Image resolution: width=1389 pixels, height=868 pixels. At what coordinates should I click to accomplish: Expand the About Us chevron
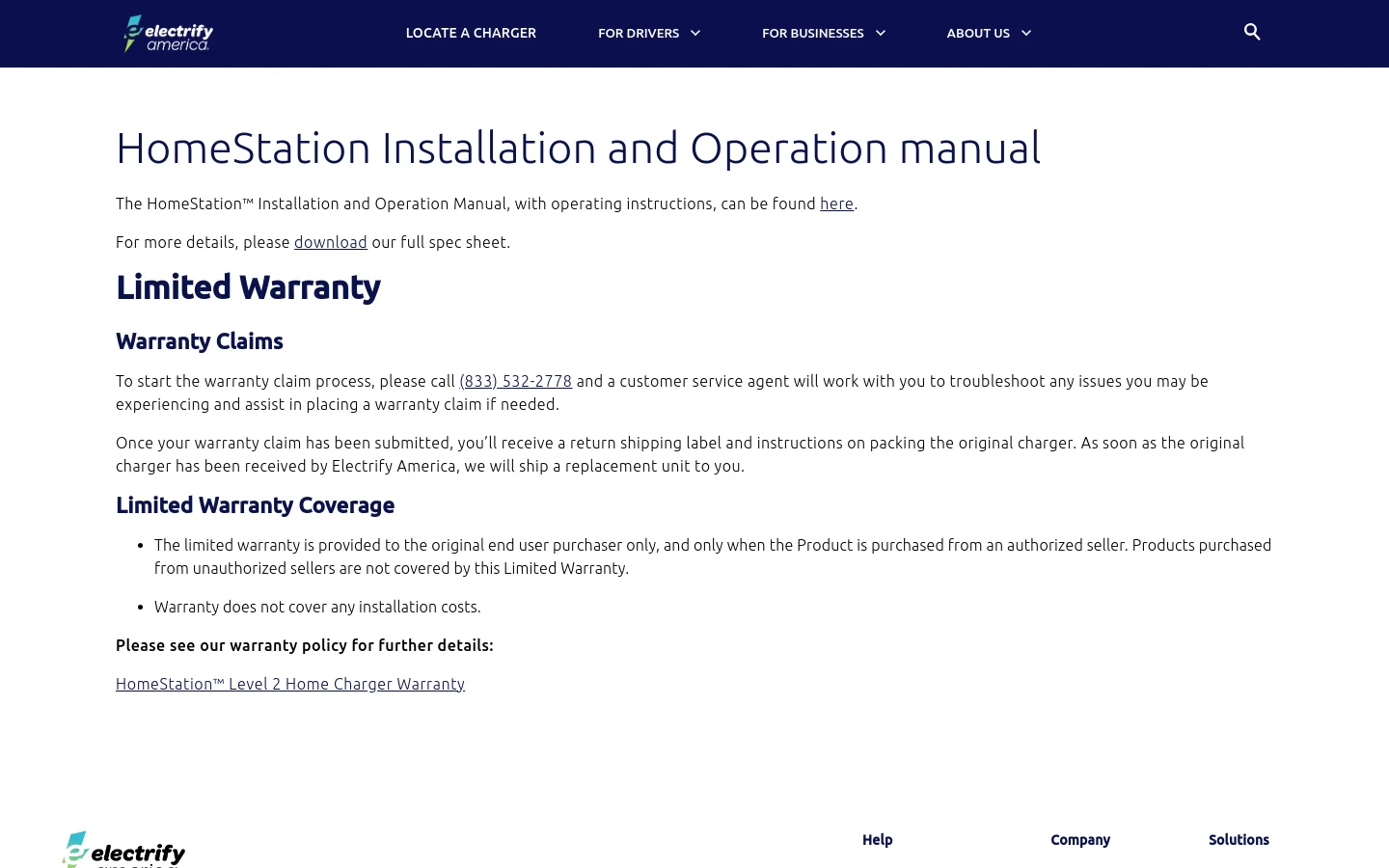pyautogui.click(x=1026, y=33)
